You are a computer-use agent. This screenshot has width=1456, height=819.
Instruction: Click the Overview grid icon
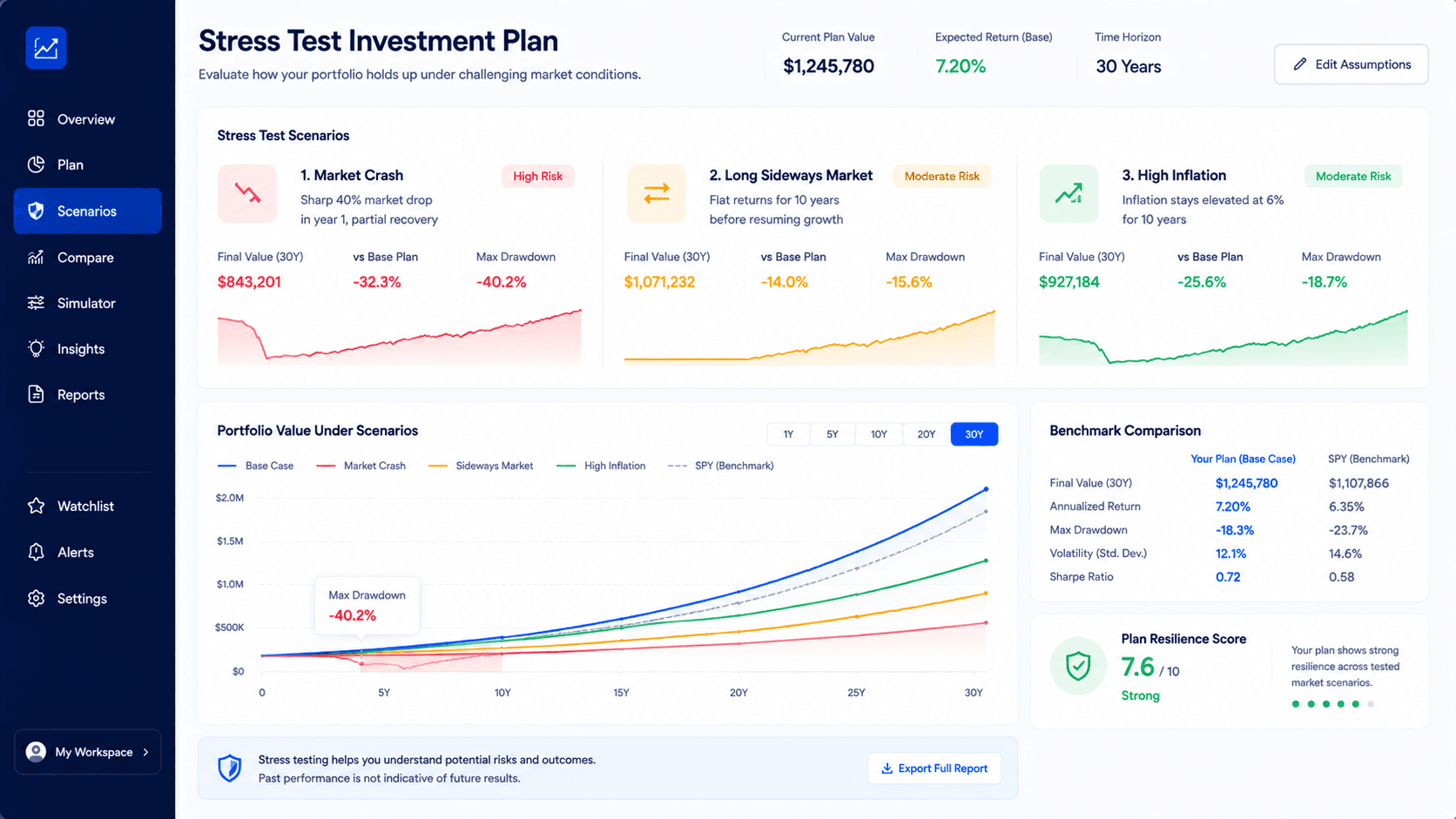(36, 118)
